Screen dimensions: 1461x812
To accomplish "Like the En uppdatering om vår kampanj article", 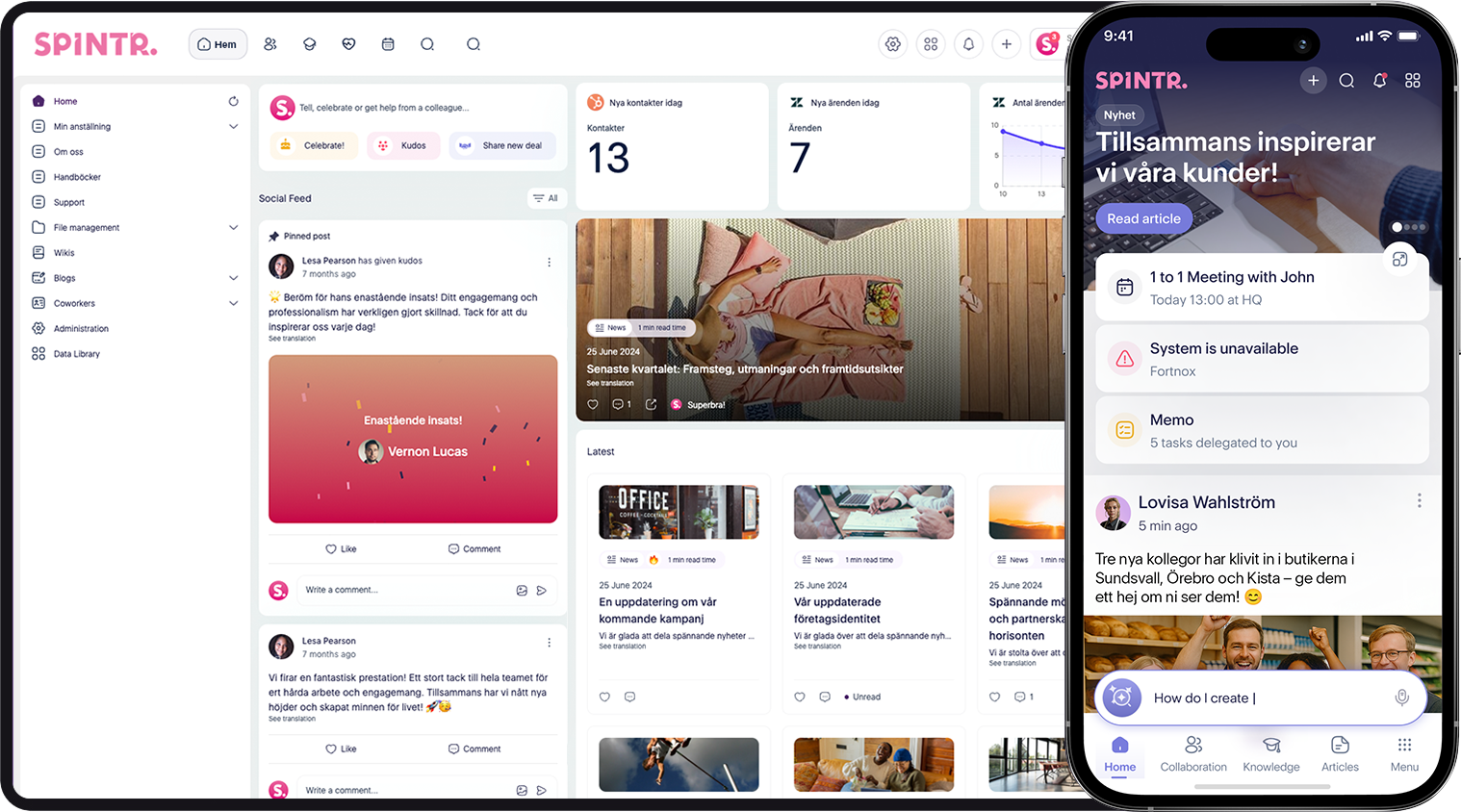I will click(604, 697).
